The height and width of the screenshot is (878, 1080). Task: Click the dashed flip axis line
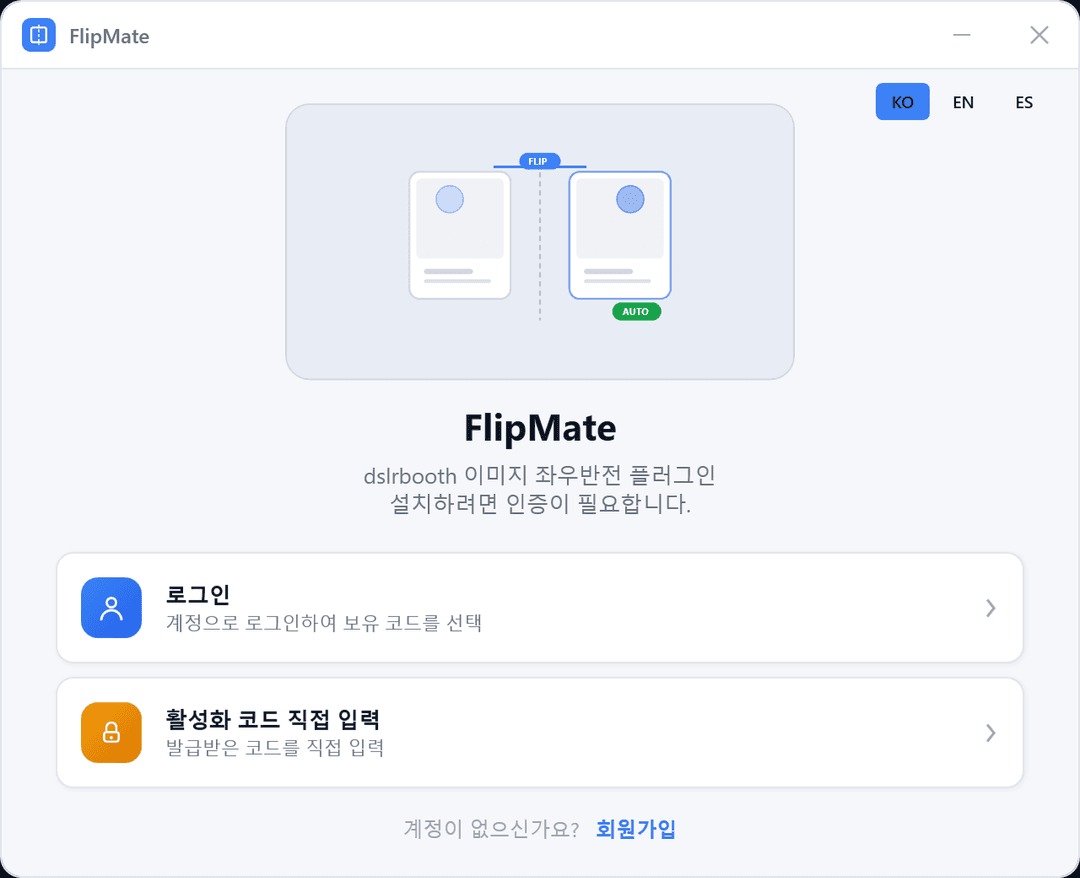pyautogui.click(x=539, y=250)
